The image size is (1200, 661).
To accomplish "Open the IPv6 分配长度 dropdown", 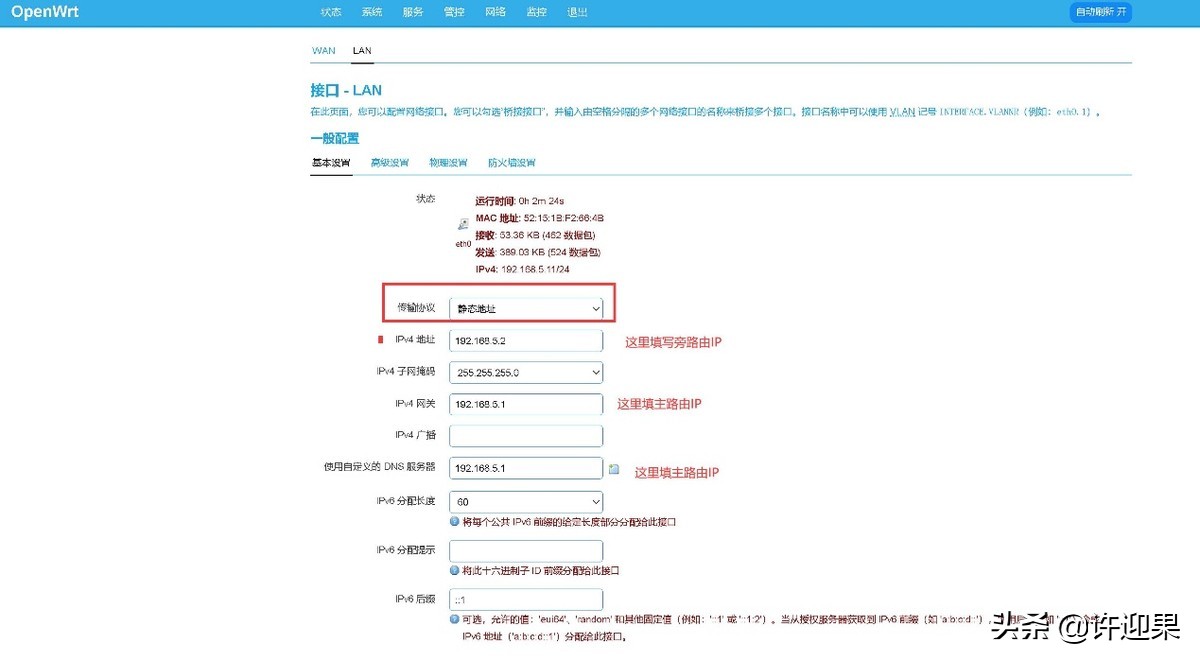I will (525, 500).
